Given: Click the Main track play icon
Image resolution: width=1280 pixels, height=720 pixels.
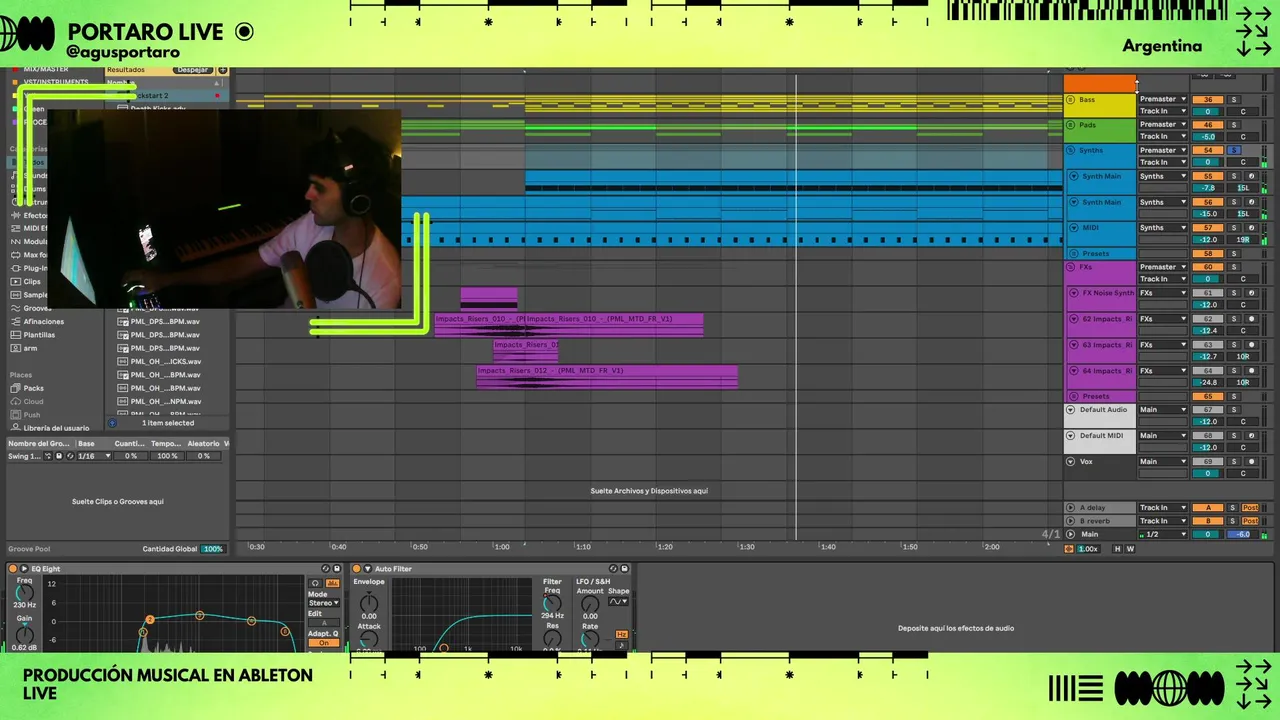Looking at the screenshot, I should 1070,534.
